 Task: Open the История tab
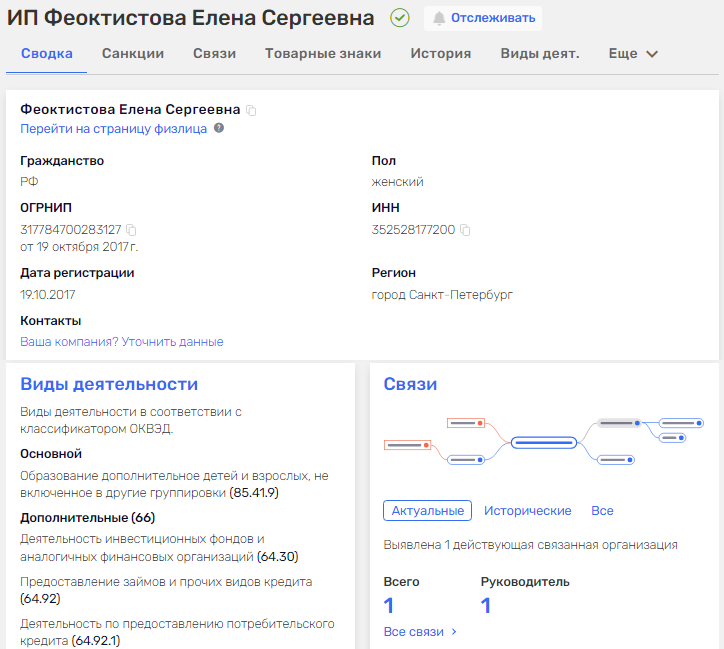pos(440,54)
